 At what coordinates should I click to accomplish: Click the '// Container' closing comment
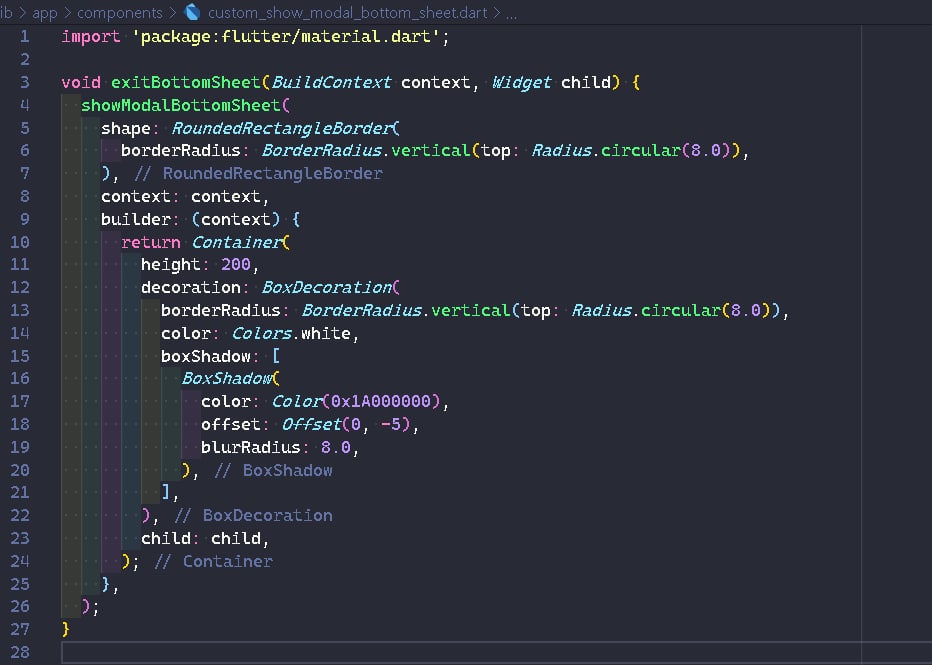(213, 562)
